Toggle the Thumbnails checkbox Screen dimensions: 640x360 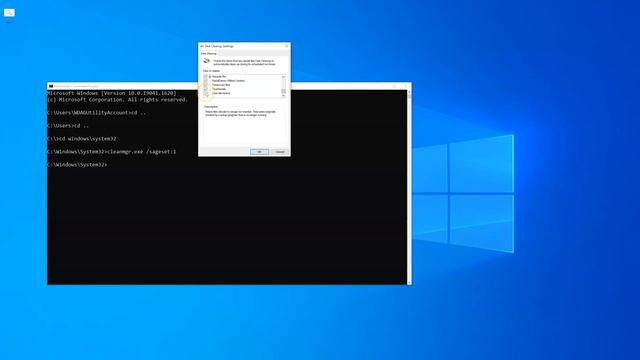pyautogui.click(x=205, y=89)
